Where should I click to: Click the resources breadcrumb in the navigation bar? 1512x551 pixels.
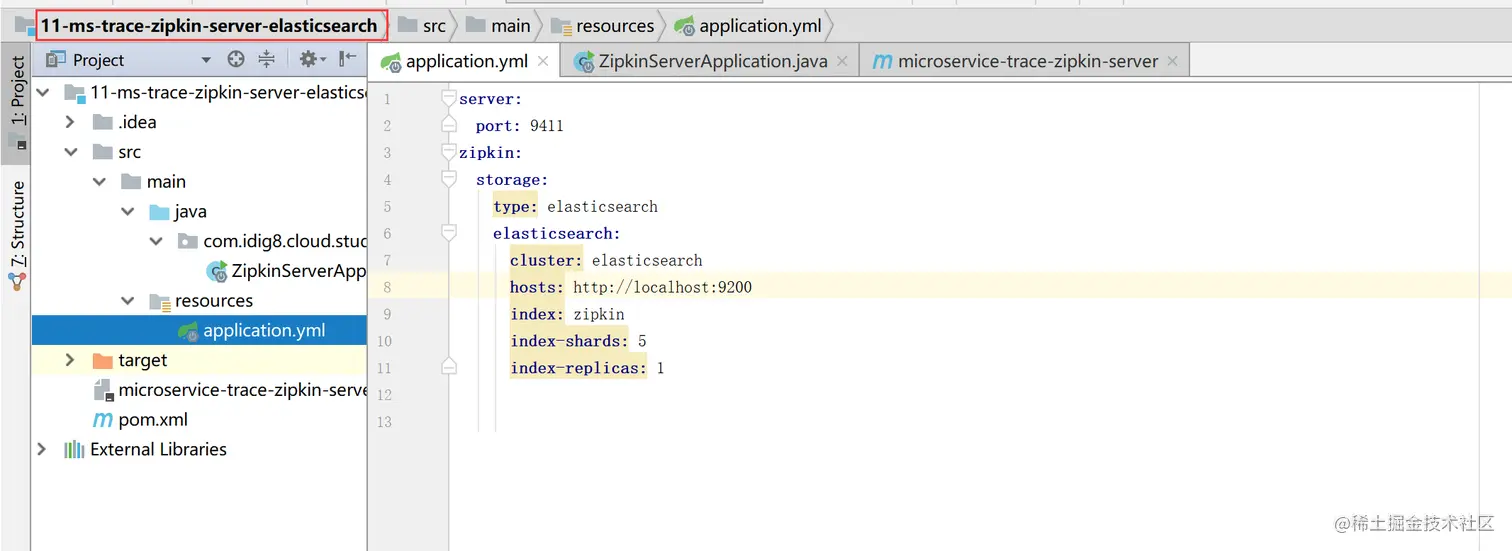[603, 25]
